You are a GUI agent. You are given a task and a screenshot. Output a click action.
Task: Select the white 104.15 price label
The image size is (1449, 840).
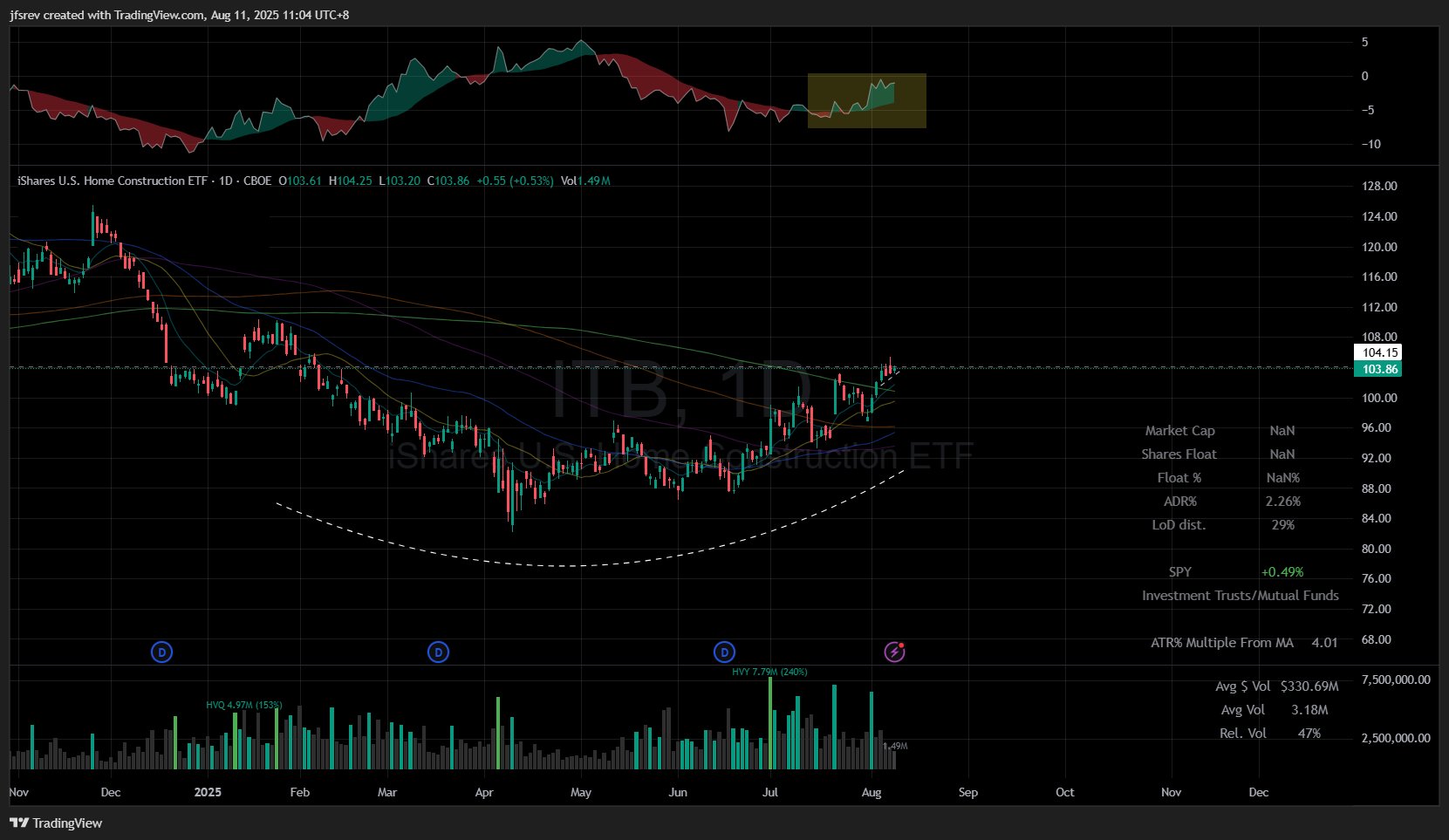click(x=1377, y=352)
